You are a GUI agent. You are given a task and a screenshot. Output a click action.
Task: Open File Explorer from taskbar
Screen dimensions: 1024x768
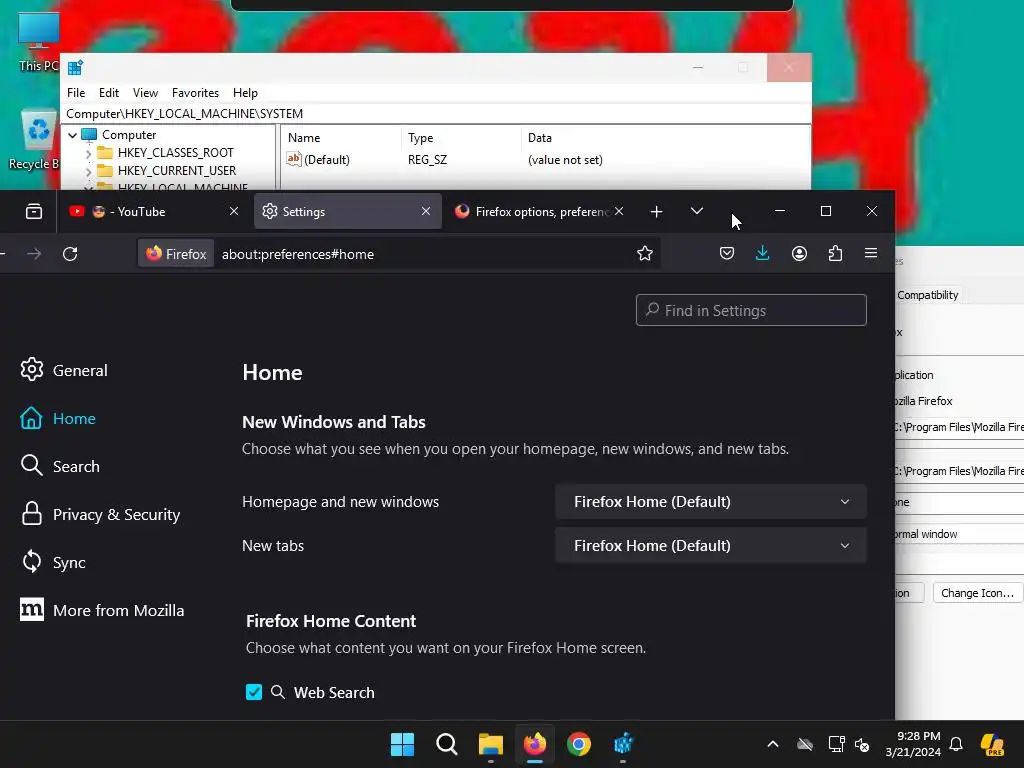[x=490, y=744]
